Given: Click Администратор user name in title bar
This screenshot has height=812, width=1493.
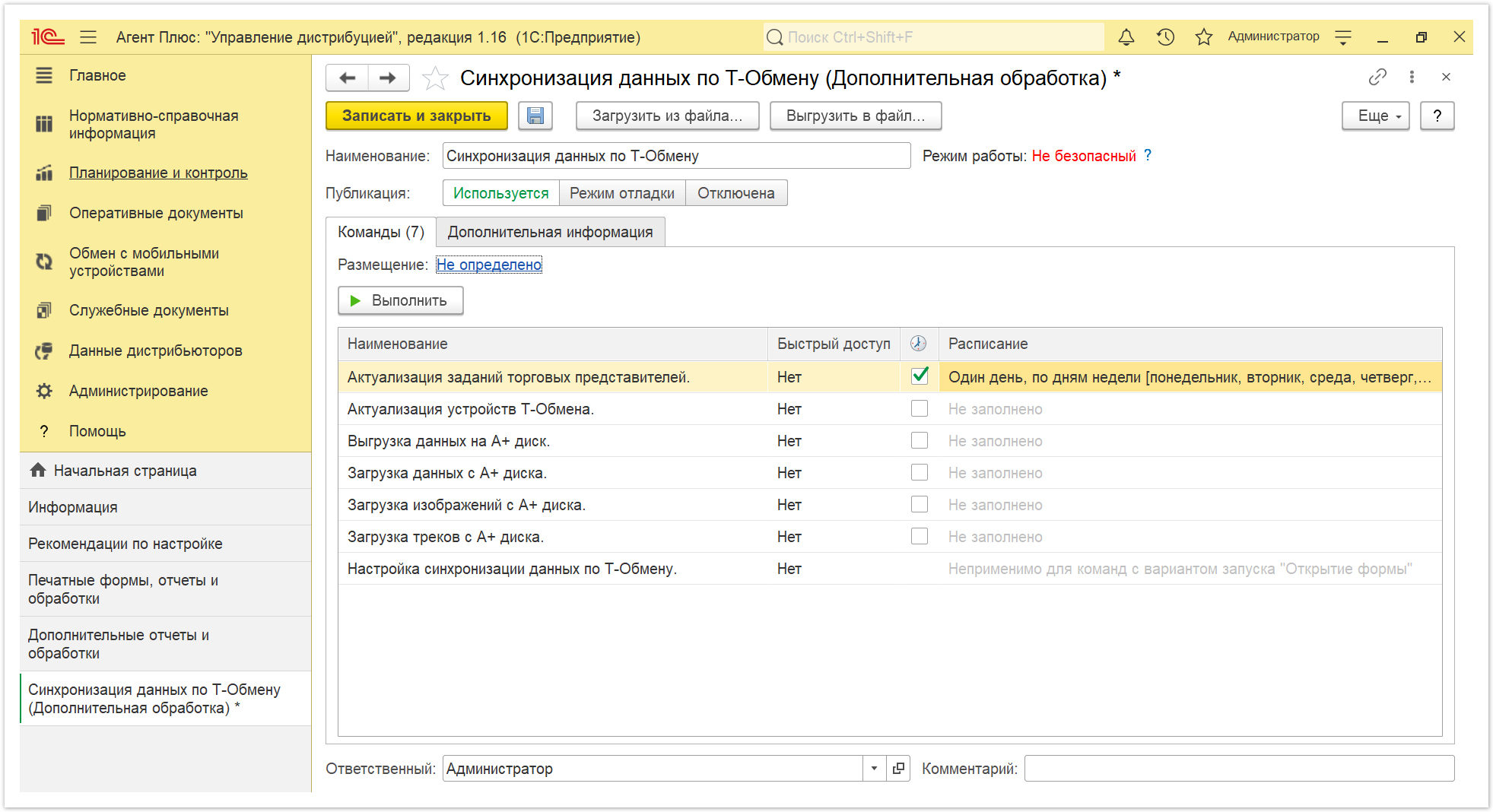Looking at the screenshot, I should pyautogui.click(x=1273, y=36).
